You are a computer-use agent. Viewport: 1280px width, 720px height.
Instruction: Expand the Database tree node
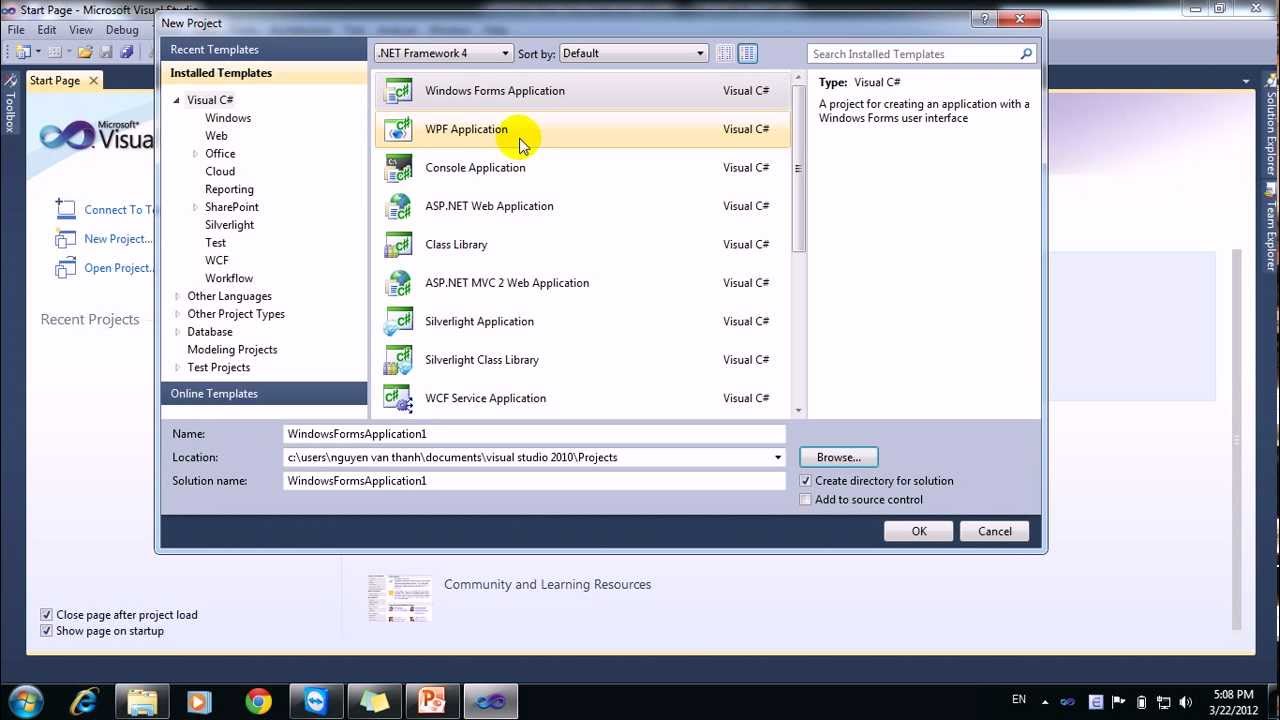[x=177, y=332]
